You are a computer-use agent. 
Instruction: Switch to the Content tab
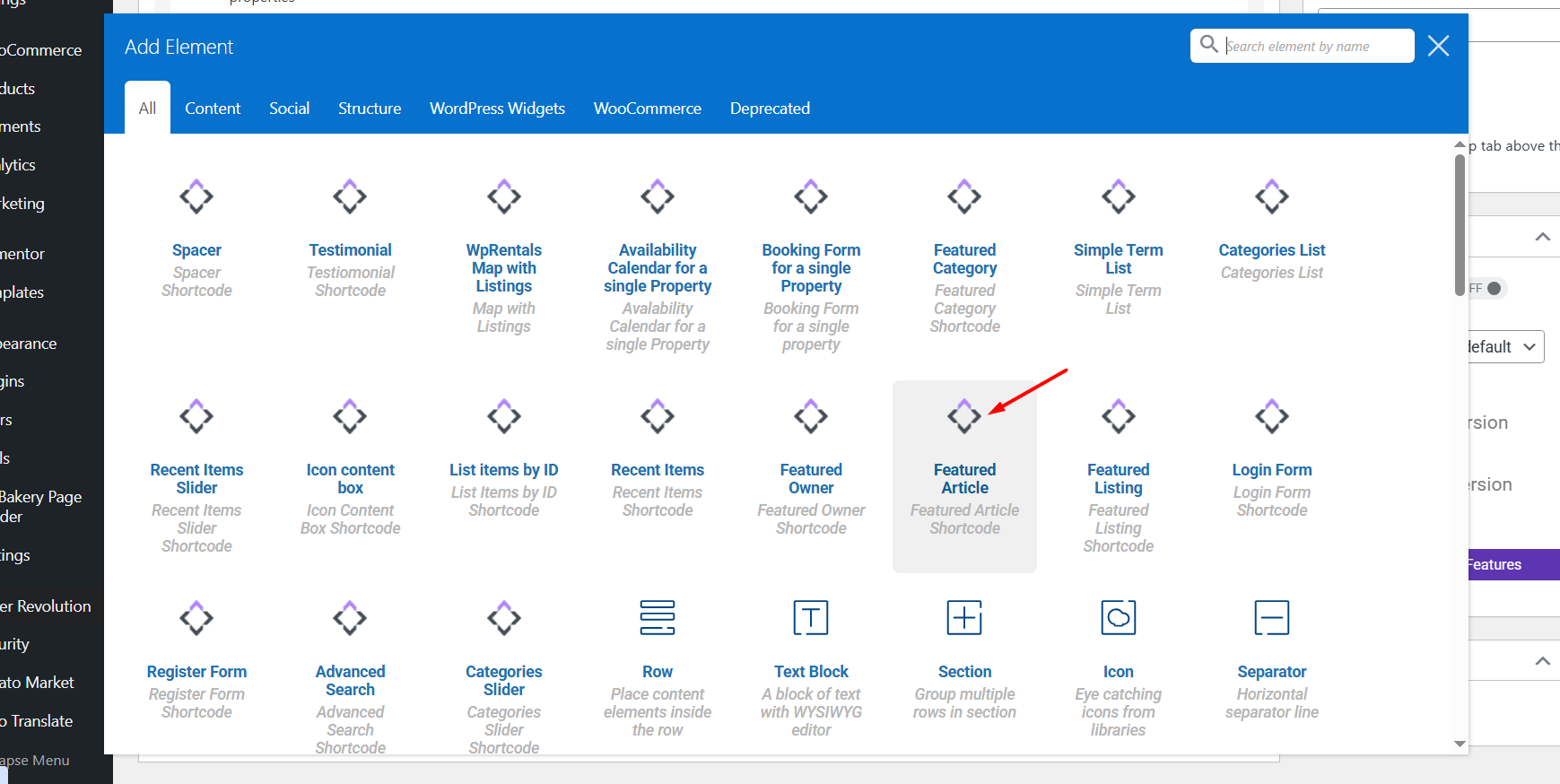pyautogui.click(x=213, y=109)
